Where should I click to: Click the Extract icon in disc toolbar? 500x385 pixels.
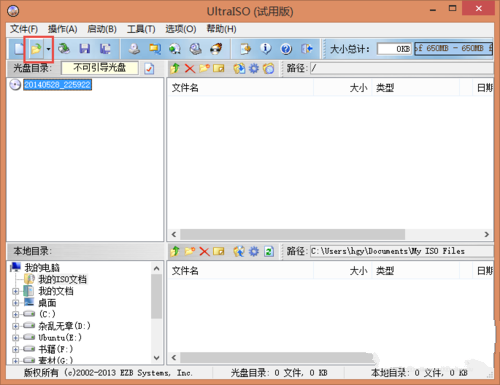239,69
